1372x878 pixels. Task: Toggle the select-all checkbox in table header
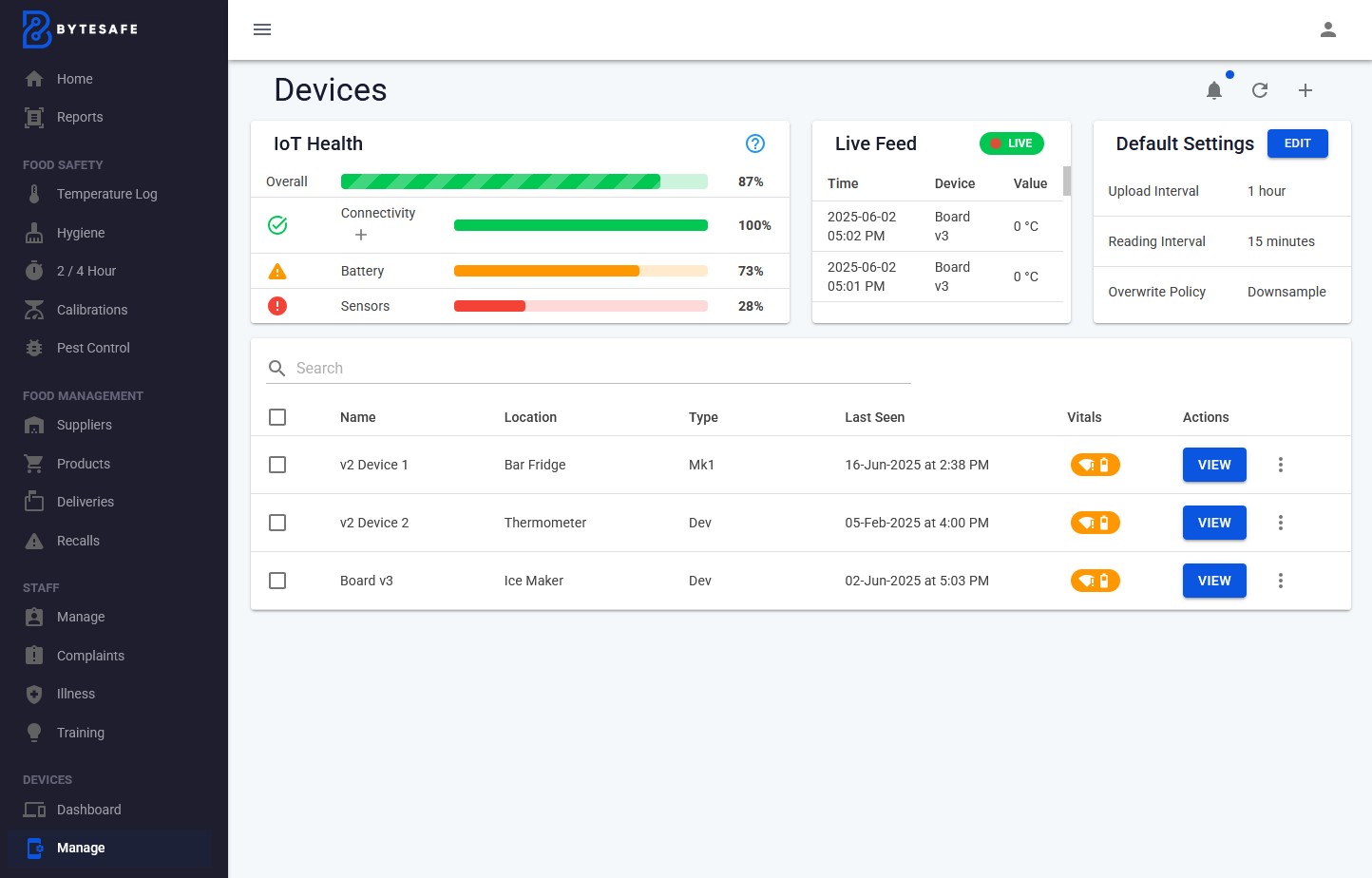(277, 417)
